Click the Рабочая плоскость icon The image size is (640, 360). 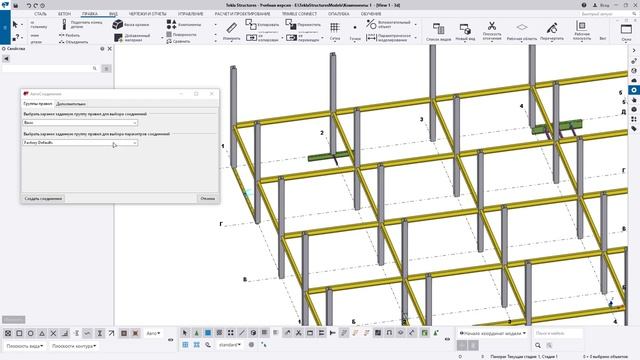pos(581,26)
